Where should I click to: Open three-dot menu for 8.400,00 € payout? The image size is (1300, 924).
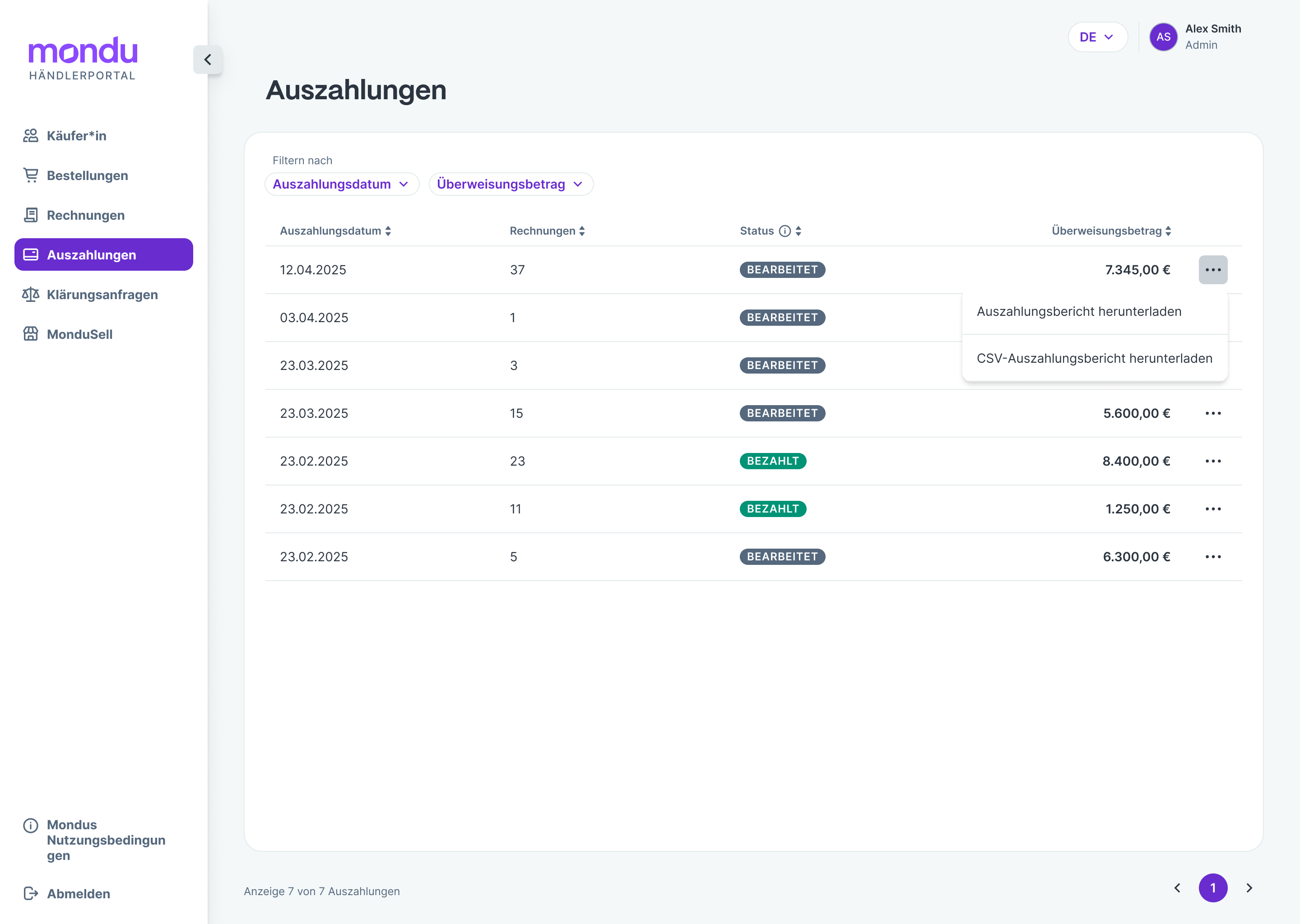pos(1212,462)
